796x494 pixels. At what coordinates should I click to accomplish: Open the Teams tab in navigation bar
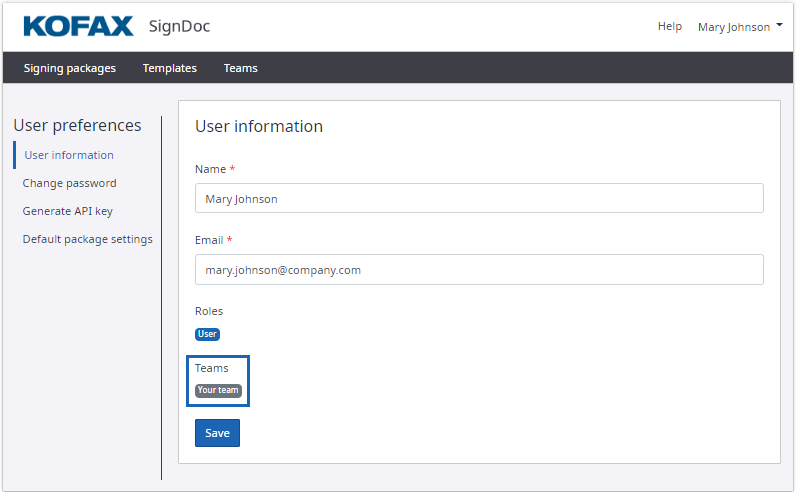pyautogui.click(x=240, y=68)
